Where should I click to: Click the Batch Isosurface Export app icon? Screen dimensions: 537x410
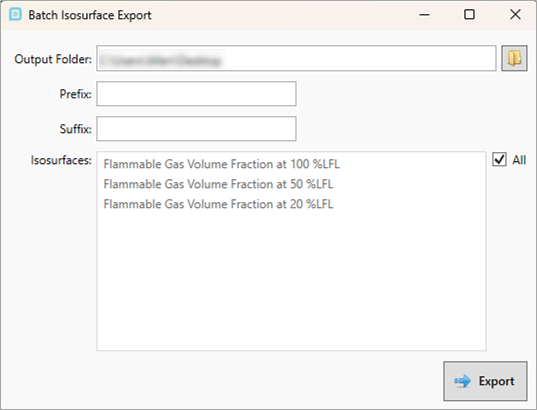click(x=15, y=15)
